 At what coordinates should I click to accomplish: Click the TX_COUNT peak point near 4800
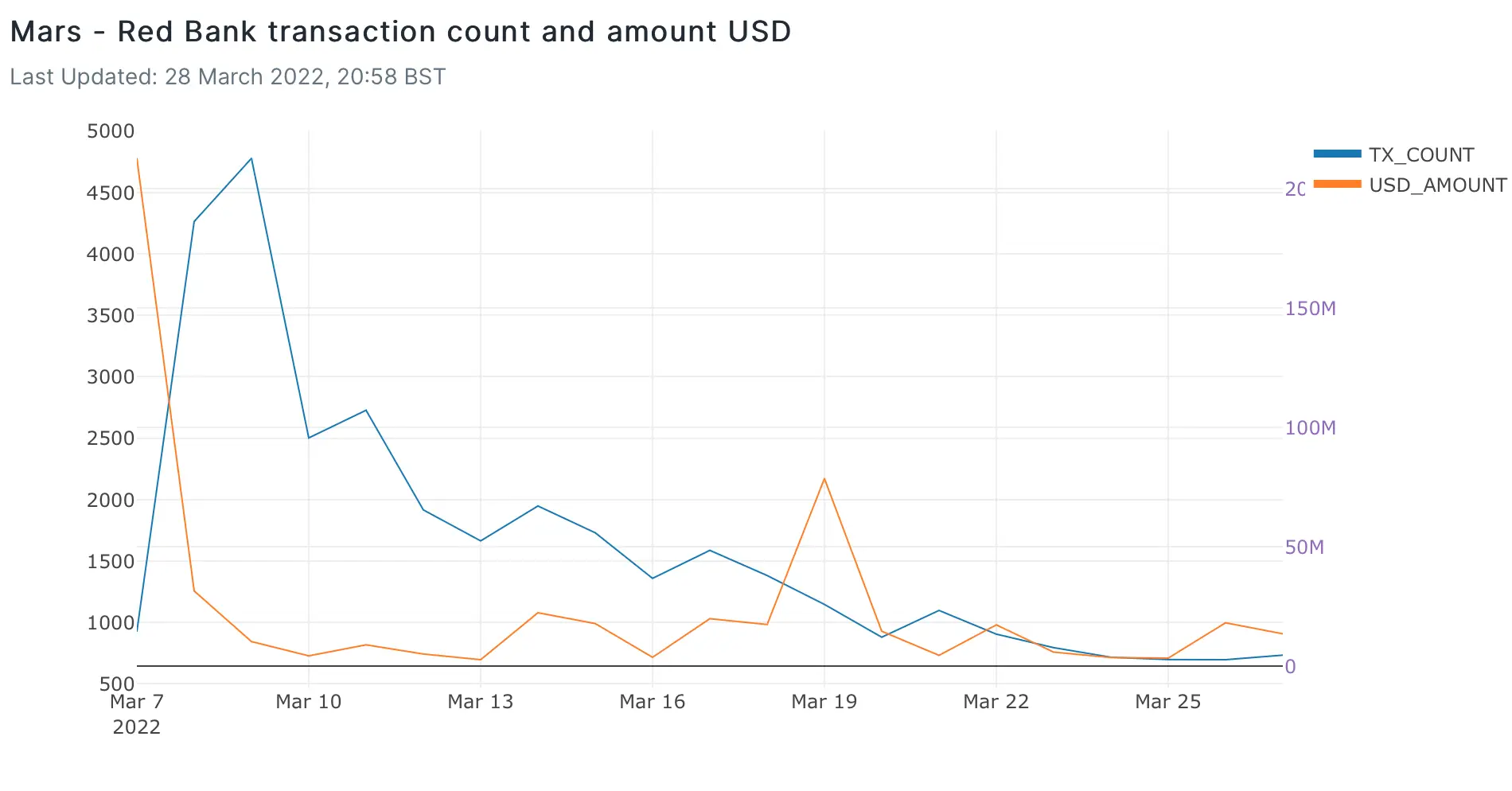pos(251,158)
